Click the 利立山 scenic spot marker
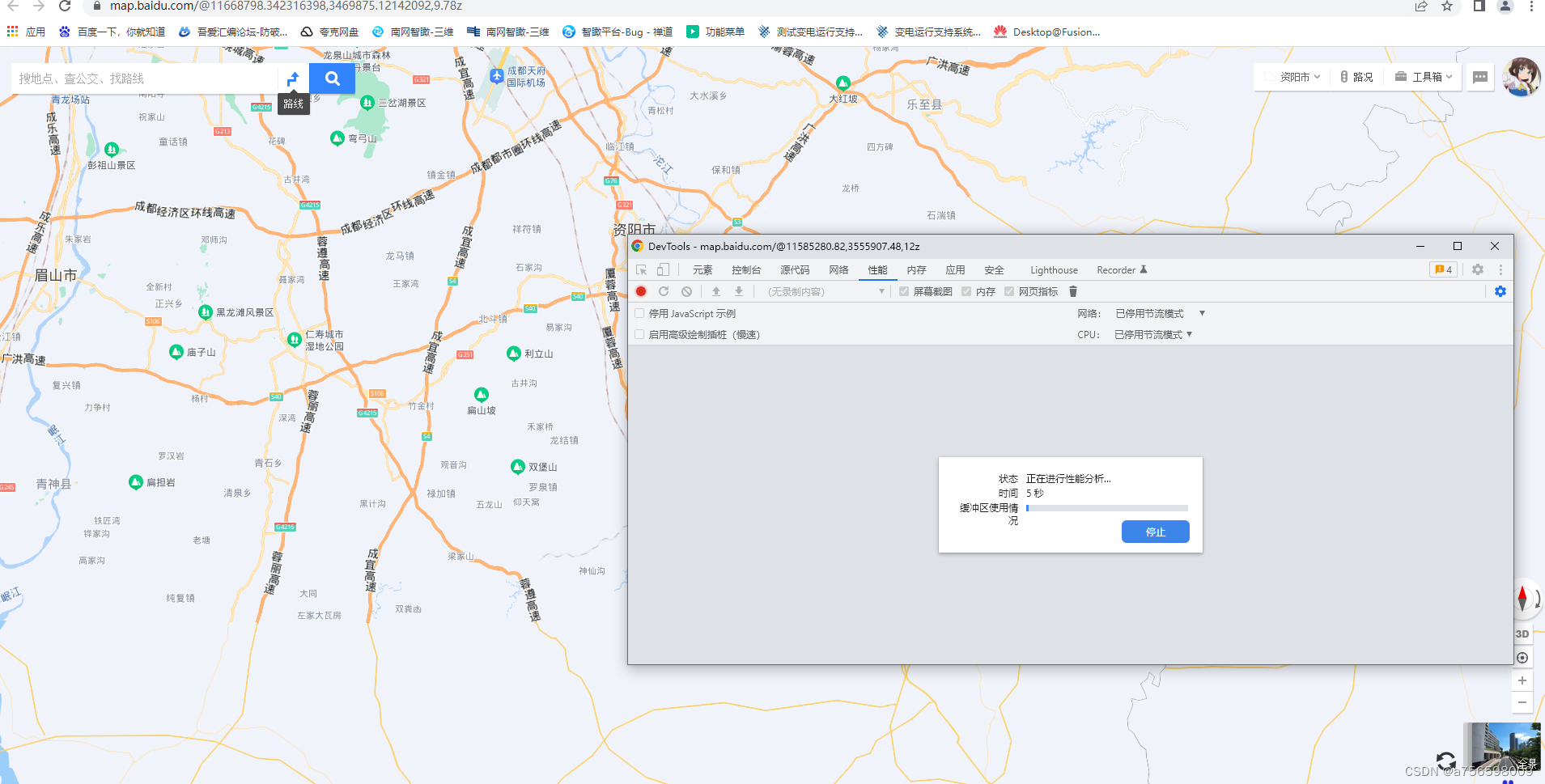This screenshot has width=1545, height=784. pos(514,354)
